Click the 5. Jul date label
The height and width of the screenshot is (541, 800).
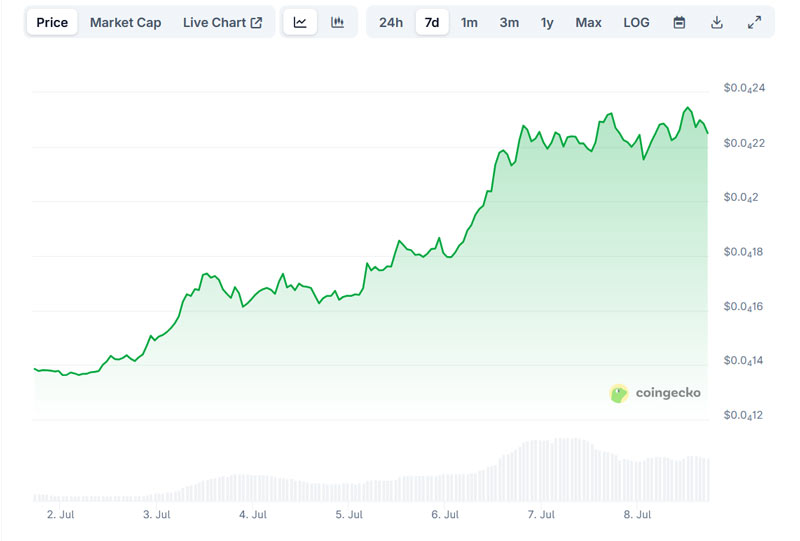349,515
